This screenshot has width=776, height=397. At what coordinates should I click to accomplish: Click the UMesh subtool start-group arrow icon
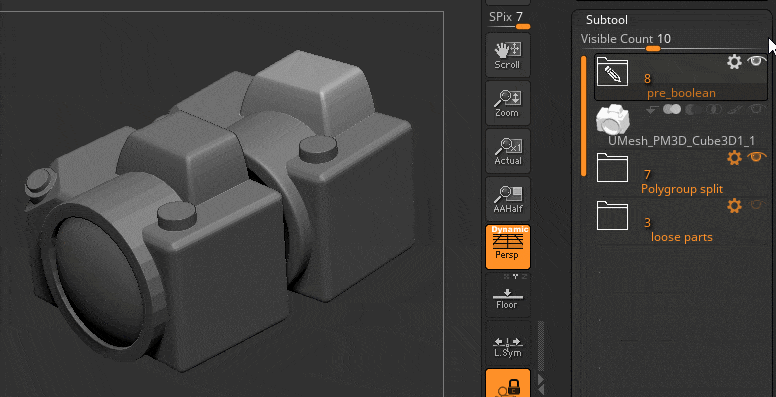tap(652, 110)
